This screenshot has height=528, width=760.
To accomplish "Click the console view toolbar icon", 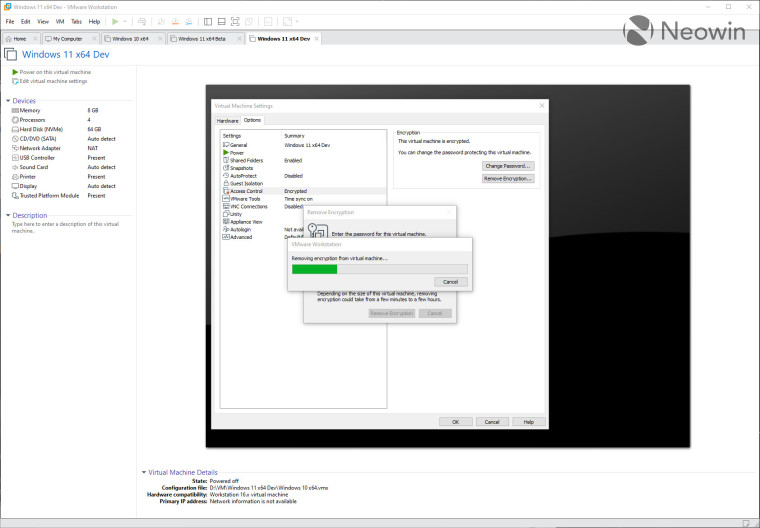I will tap(268, 21).
